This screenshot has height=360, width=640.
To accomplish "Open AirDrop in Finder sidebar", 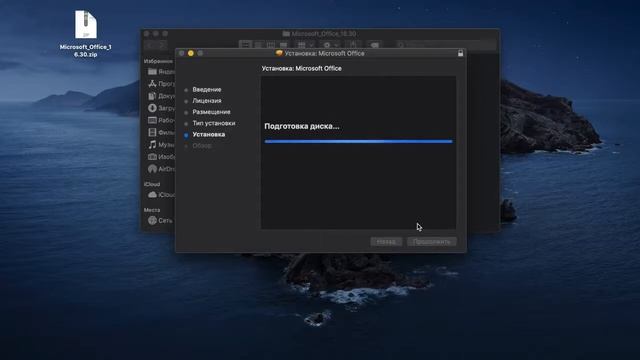I will [161, 169].
